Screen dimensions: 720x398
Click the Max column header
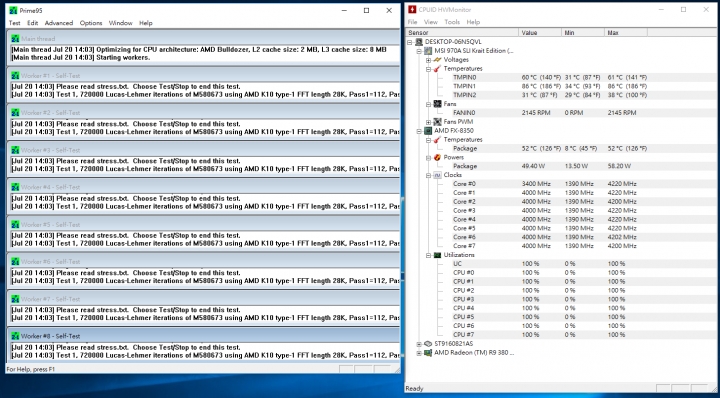(x=626, y=33)
